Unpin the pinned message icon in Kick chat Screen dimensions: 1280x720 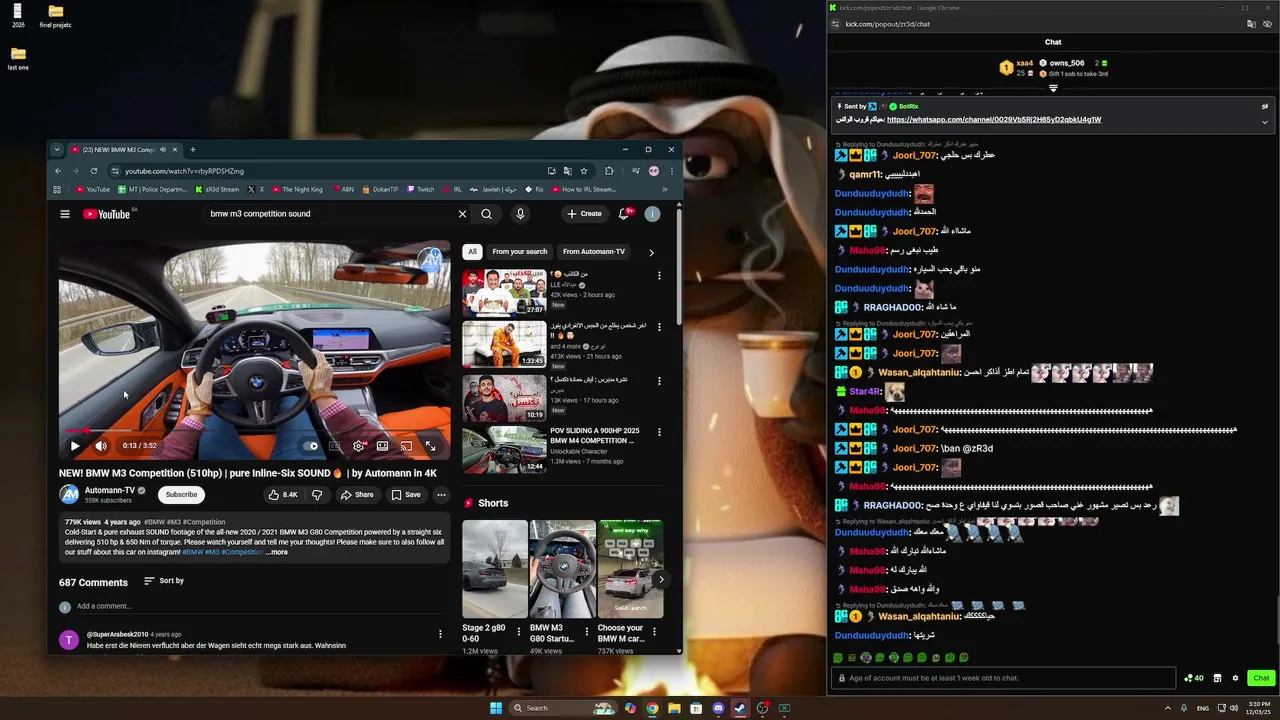pyautogui.click(x=1264, y=106)
